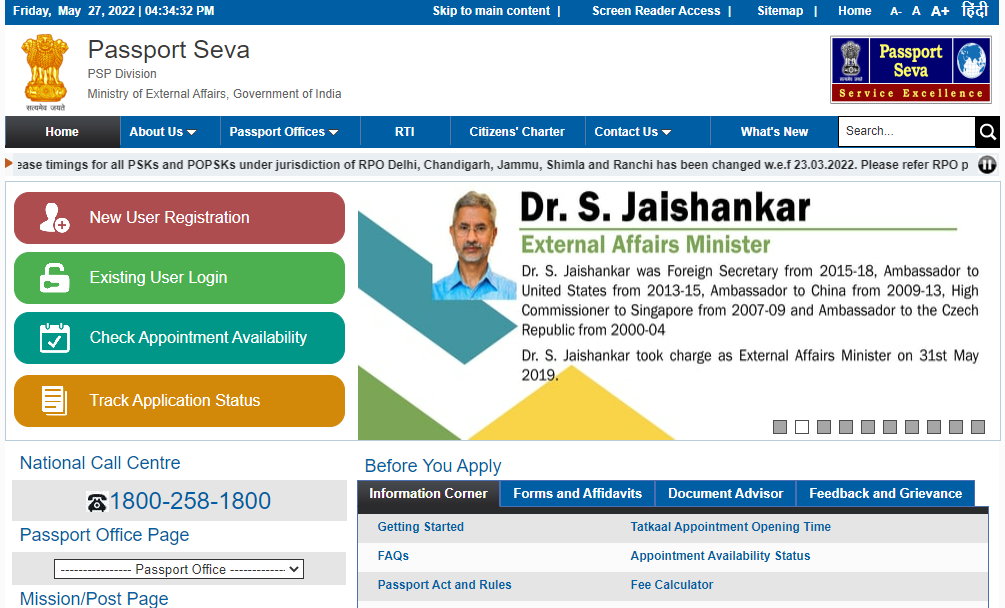Switch to Information Corner tab
Screen dimensions: 1005x608
coord(428,494)
